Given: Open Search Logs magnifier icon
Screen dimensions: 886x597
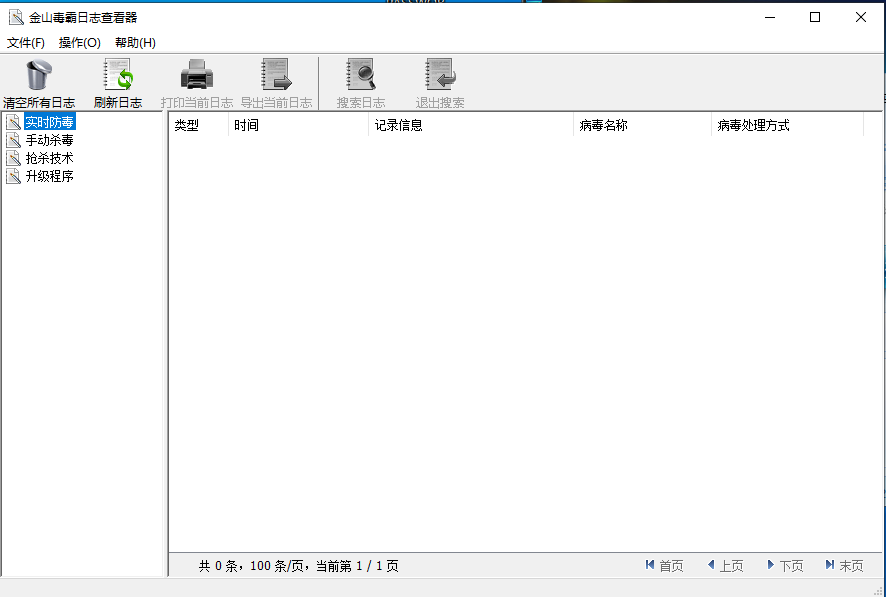Looking at the screenshot, I should [360, 76].
